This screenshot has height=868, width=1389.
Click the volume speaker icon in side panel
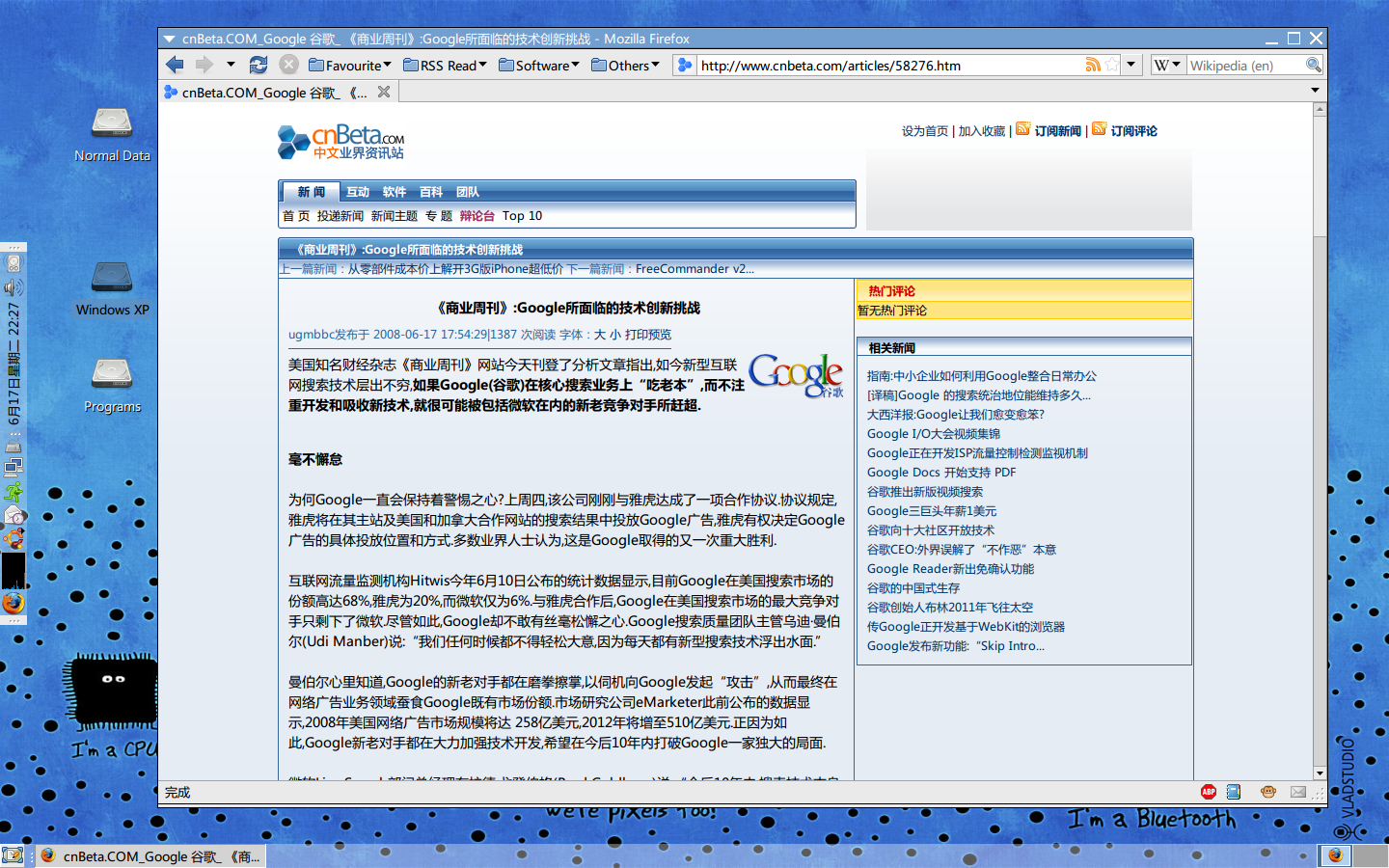tap(13, 287)
